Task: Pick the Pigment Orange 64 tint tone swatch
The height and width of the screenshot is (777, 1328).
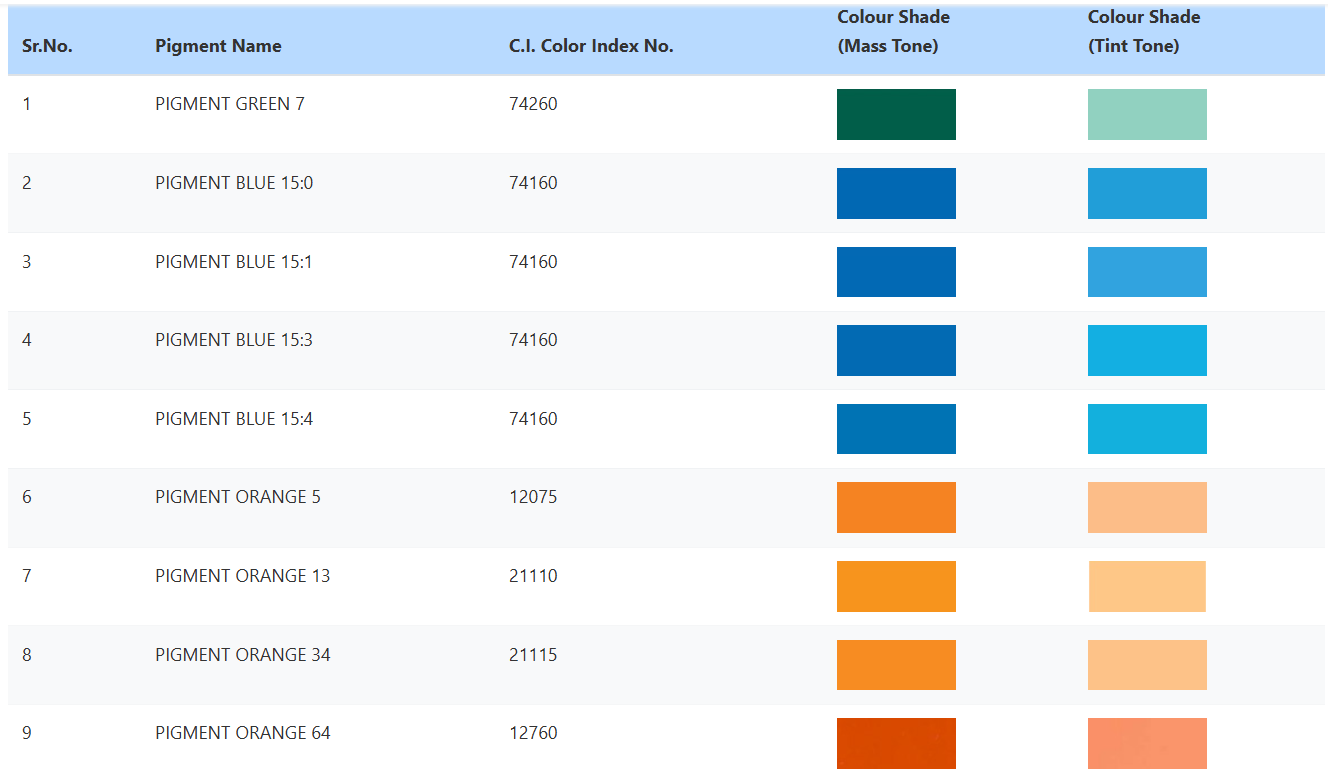Action: pyautogui.click(x=1147, y=743)
